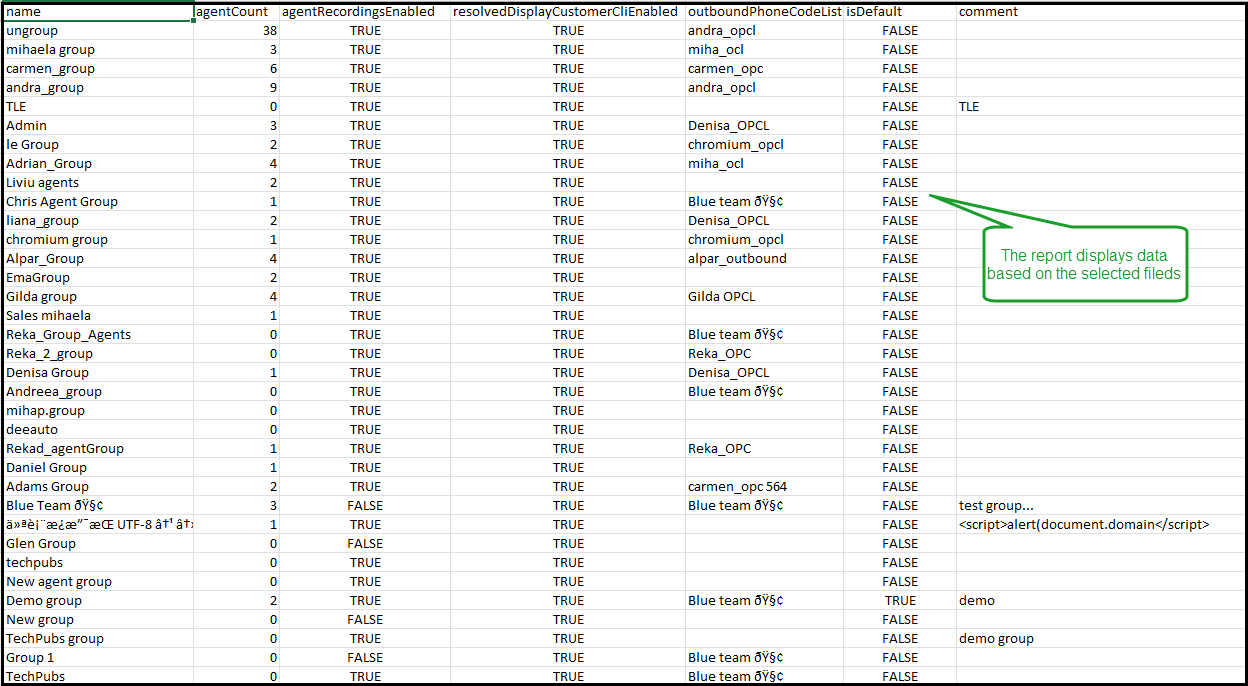
Task: Select the 'TLE' name cell
Action: (x=98, y=107)
